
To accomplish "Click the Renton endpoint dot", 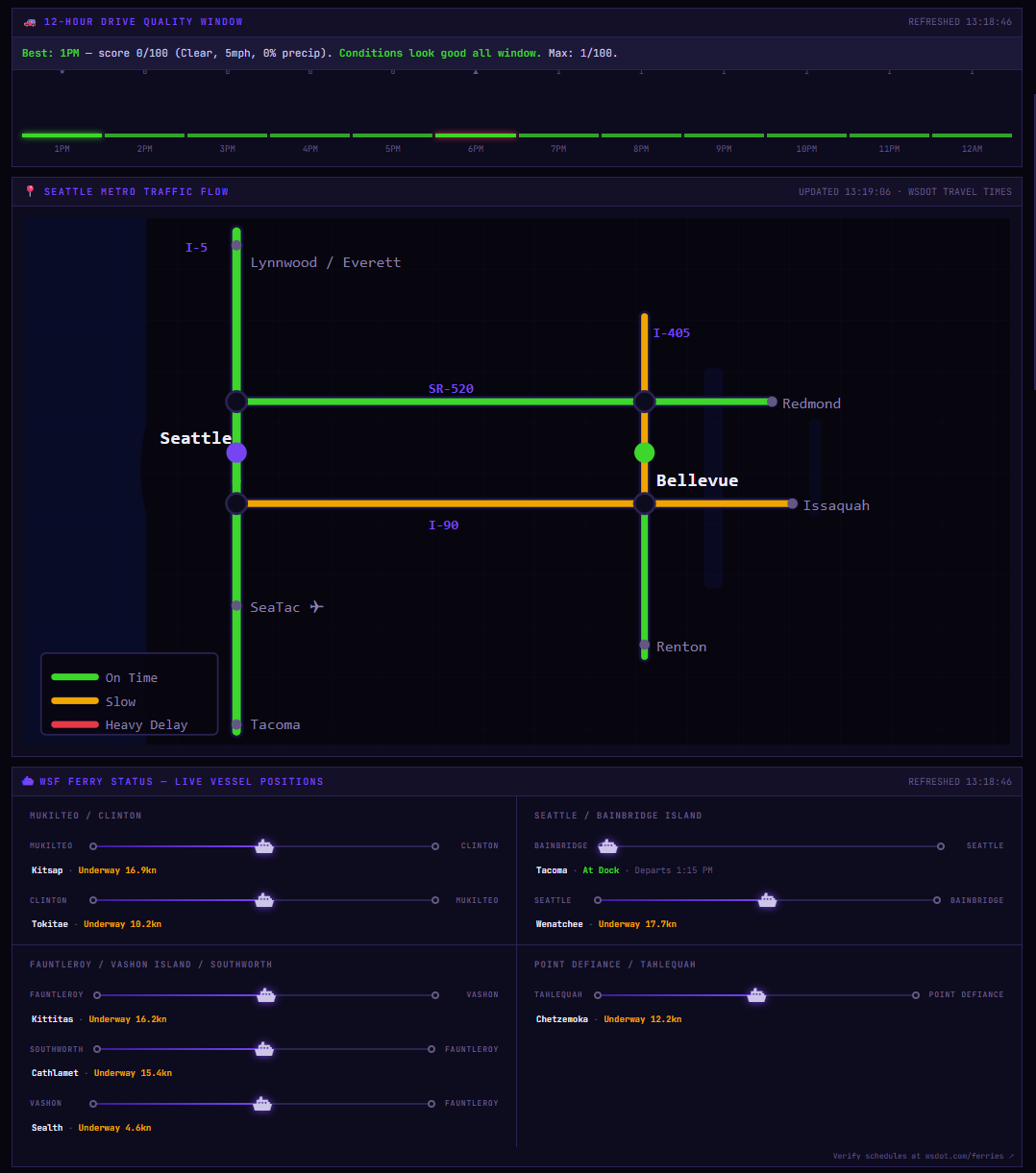I will click(x=644, y=645).
